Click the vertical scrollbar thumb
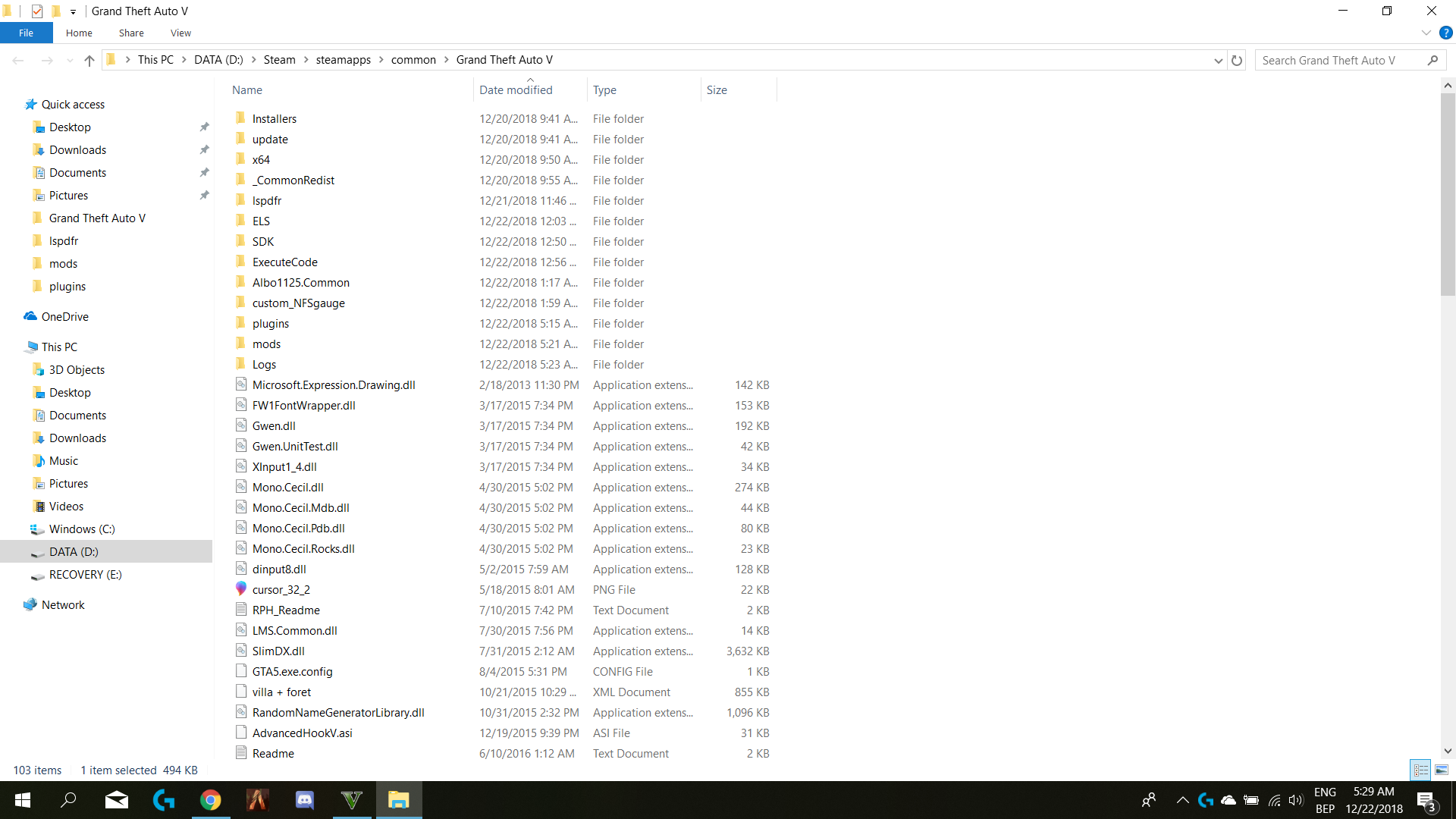This screenshot has height=819, width=1456. coord(1448,193)
